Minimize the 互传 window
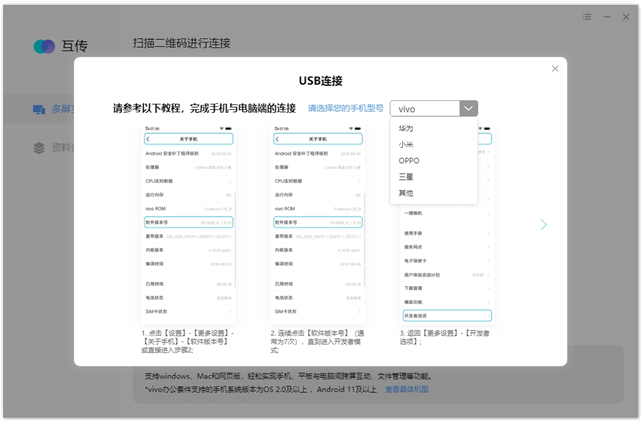This screenshot has width=644, height=425. (605, 16)
